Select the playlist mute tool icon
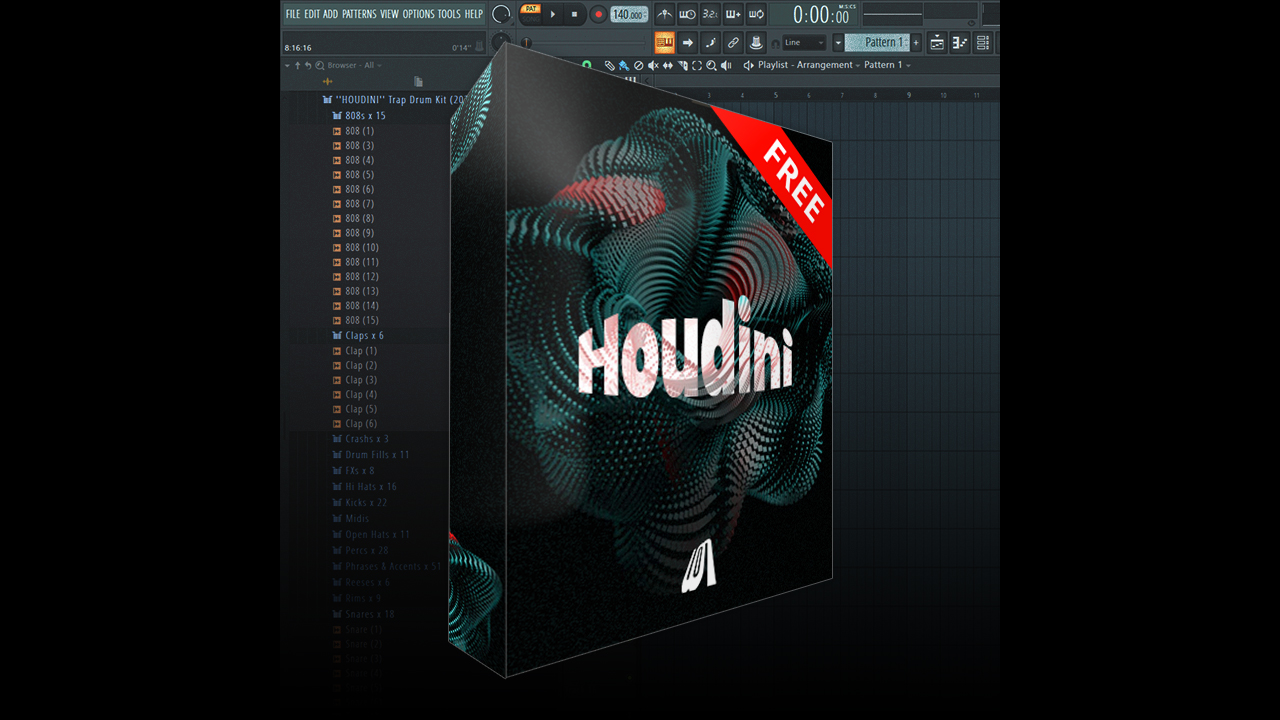Screen dimensions: 1280x720 point(652,65)
